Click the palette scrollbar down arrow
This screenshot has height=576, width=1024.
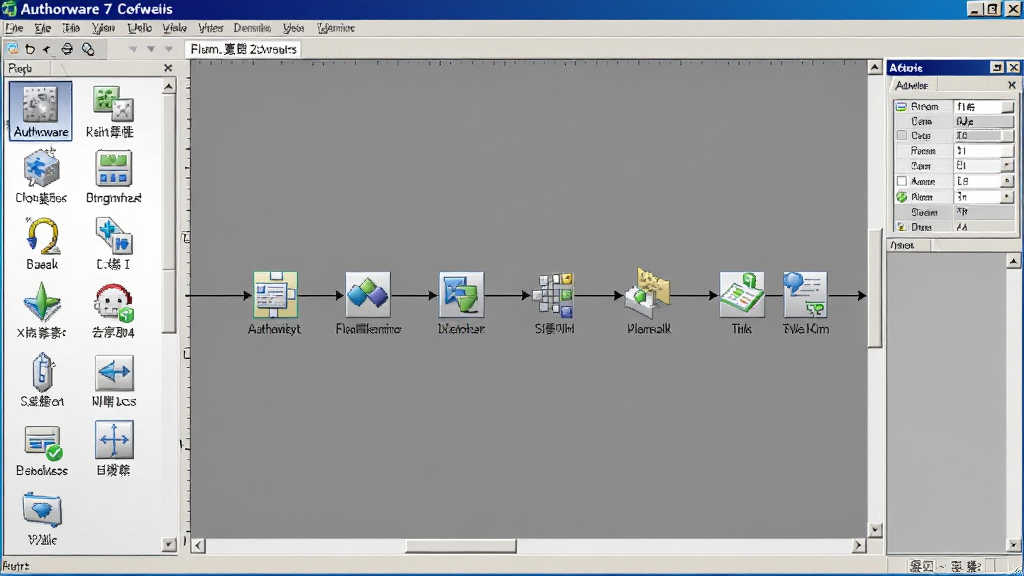168,543
